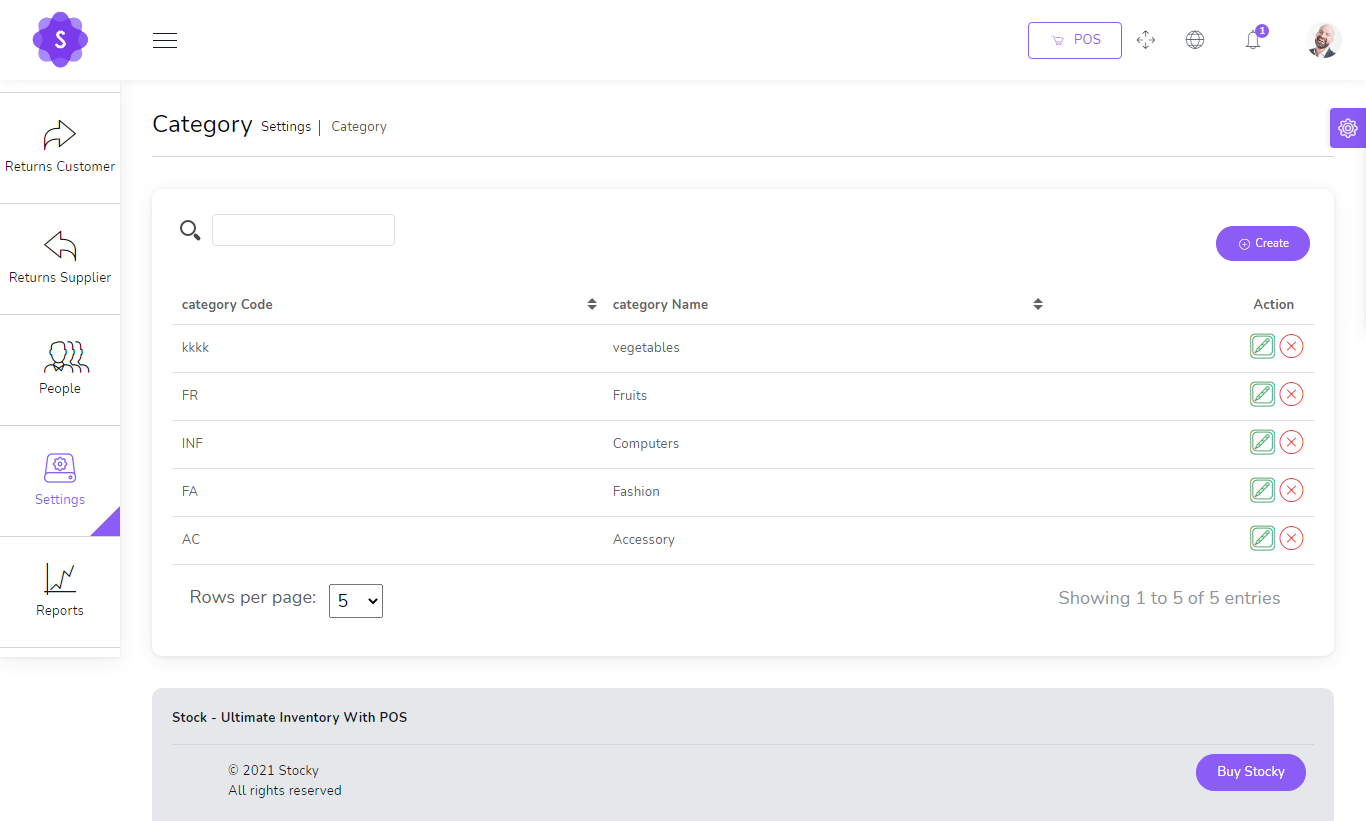
Task: Go to Returns Customer sidebar item
Action: pyautogui.click(x=60, y=147)
